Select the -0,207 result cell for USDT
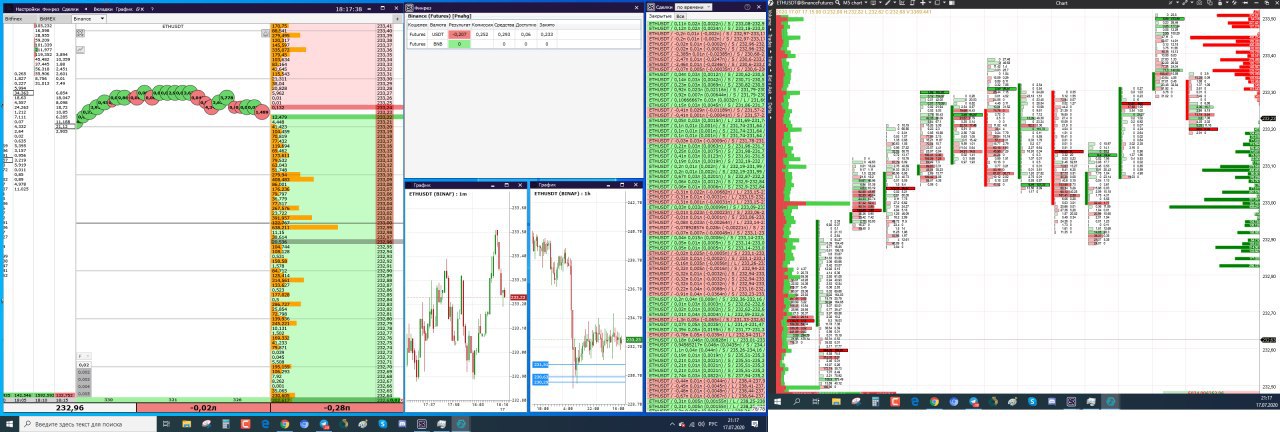The width and height of the screenshot is (1280, 432). coord(459,35)
